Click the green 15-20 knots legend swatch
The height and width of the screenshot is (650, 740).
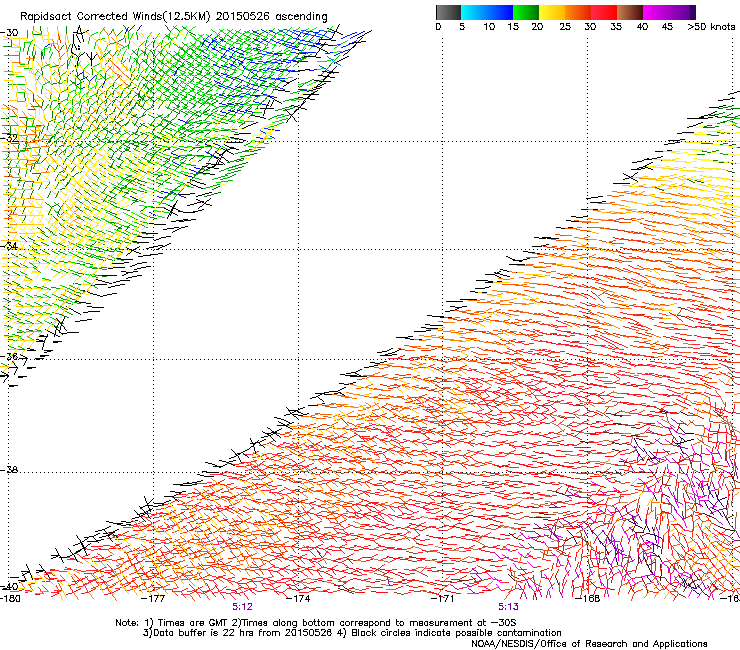[x=526, y=12]
